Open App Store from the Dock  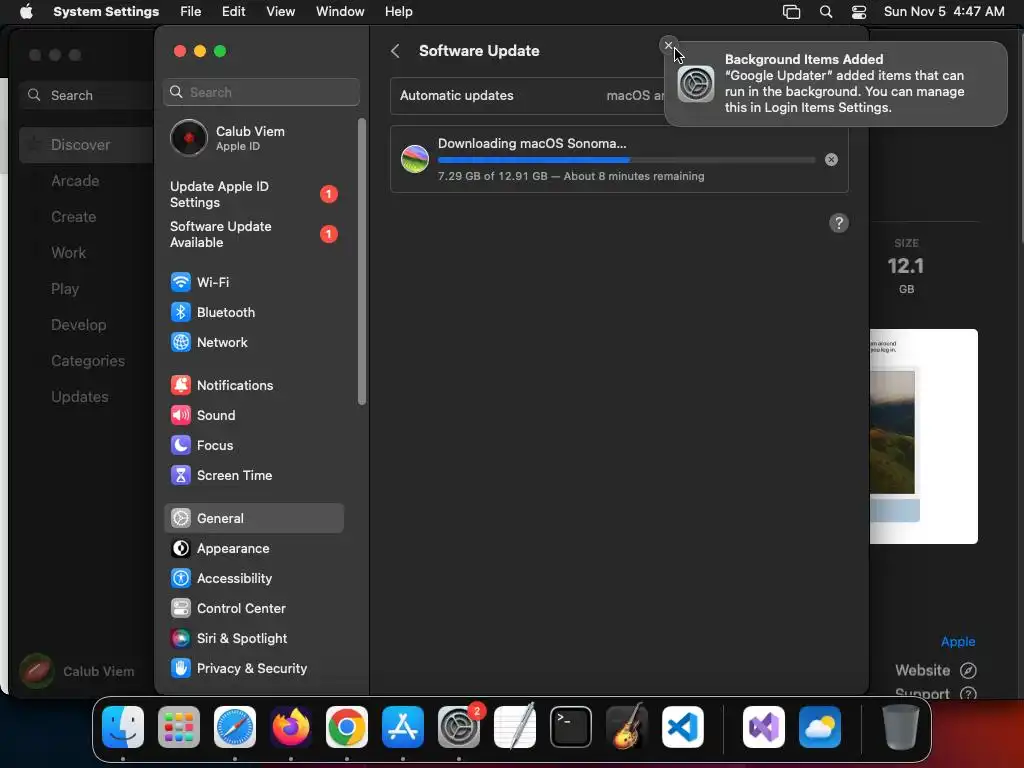(x=403, y=727)
